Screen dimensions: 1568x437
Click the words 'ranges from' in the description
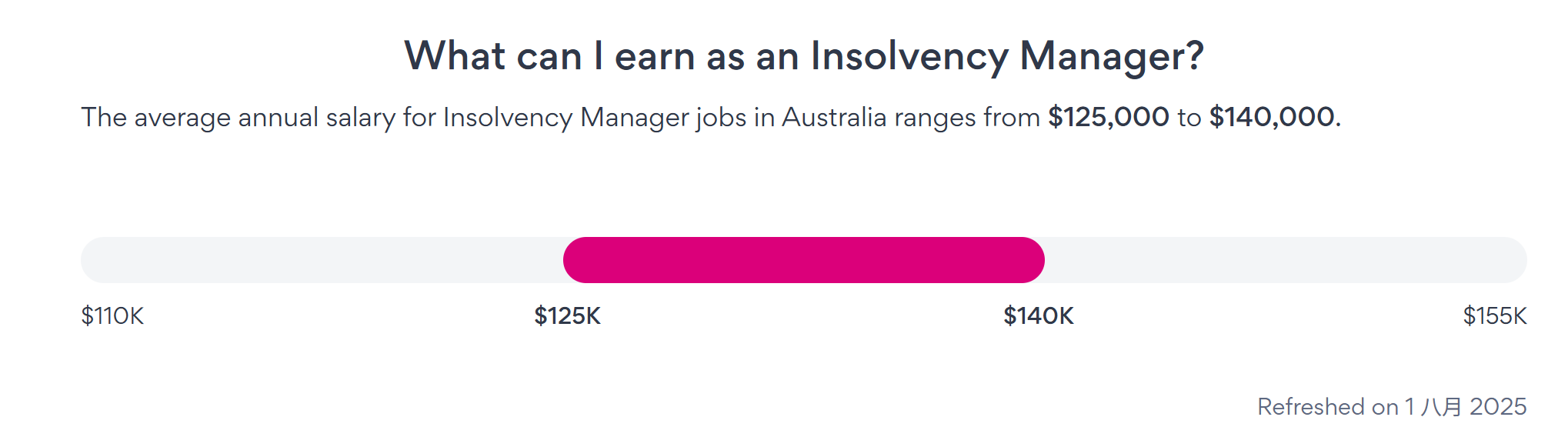[966, 118]
